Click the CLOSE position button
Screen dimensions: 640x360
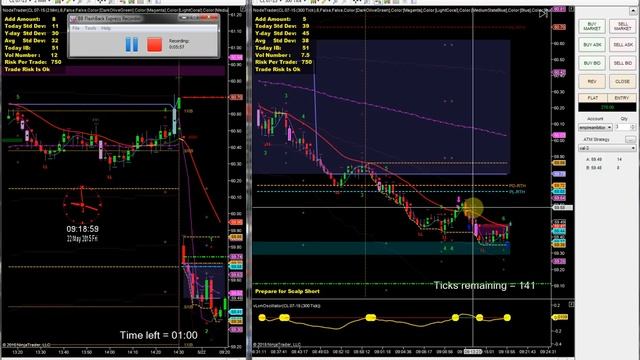click(622, 82)
